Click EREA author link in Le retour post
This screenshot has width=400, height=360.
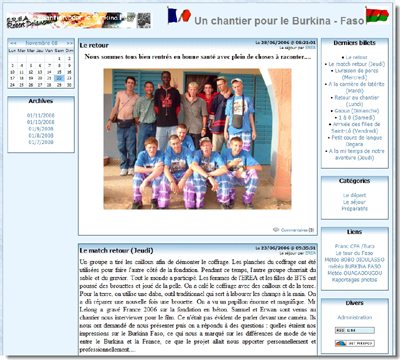tap(311, 48)
